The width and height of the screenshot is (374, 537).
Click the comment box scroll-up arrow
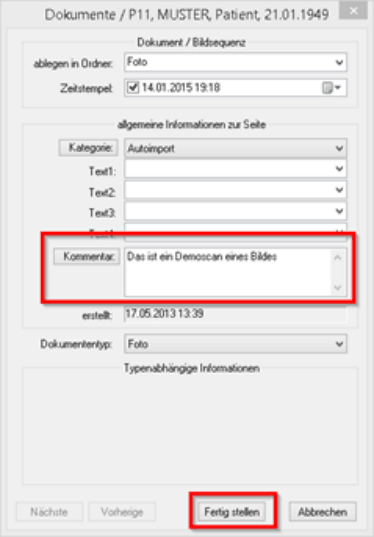point(338,258)
